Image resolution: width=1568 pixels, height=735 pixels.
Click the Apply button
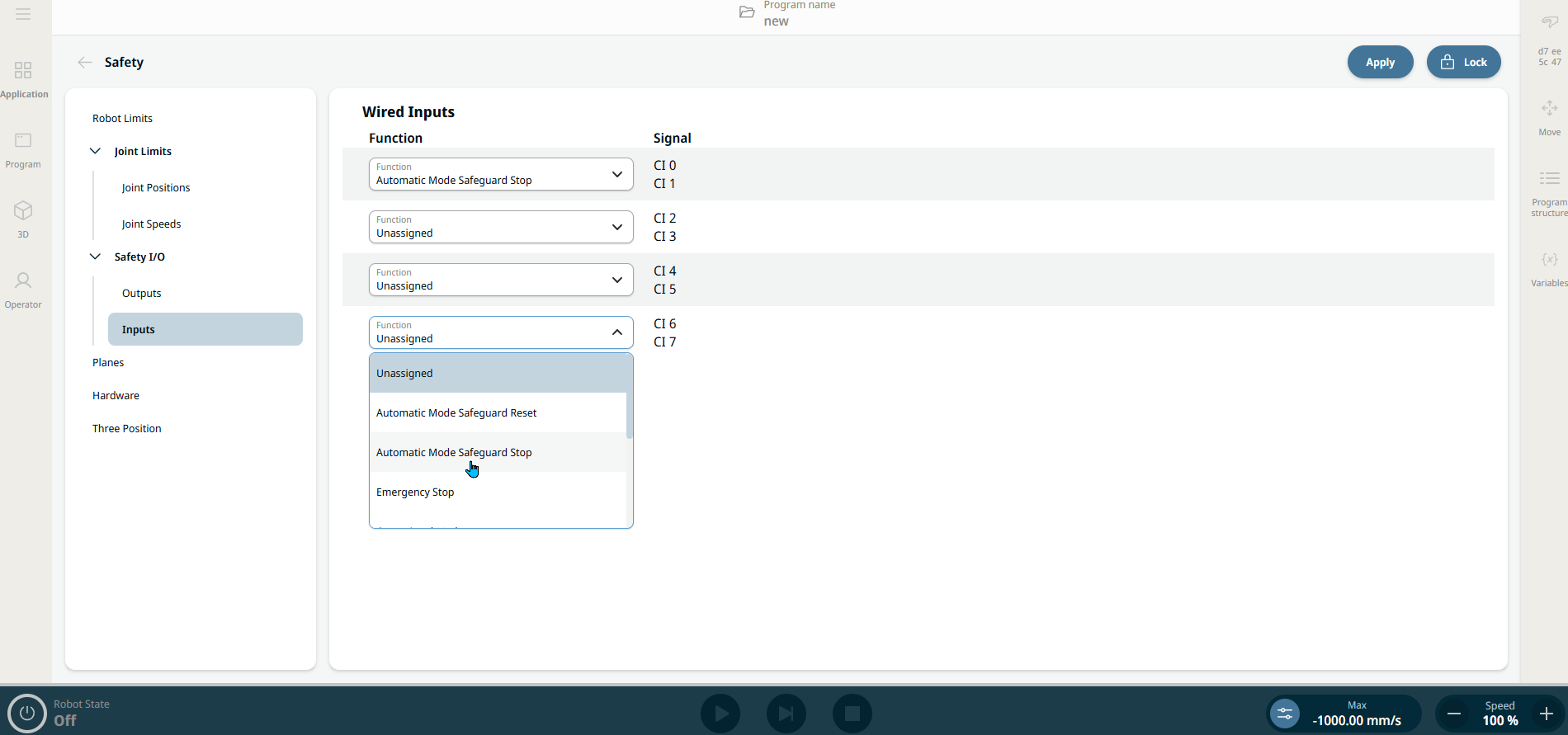(1380, 62)
